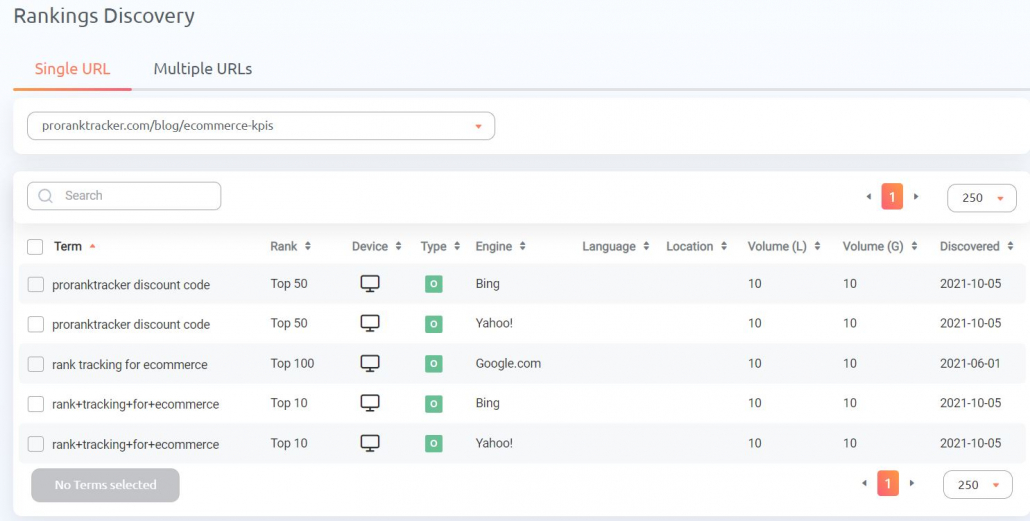Go to previous page using bottom left arrow
The image size is (1030, 521).
pyautogui.click(x=864, y=484)
